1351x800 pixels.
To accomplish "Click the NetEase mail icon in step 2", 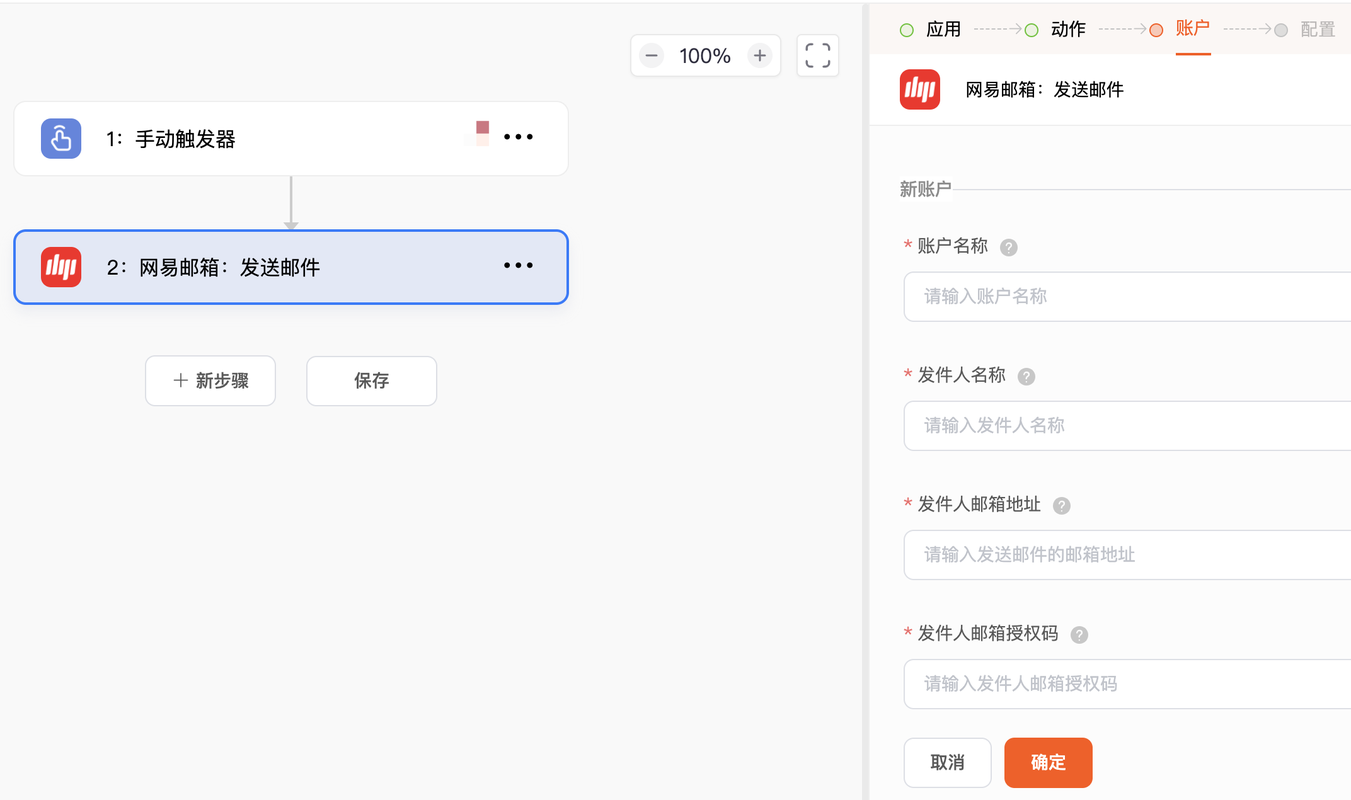I will [61, 267].
